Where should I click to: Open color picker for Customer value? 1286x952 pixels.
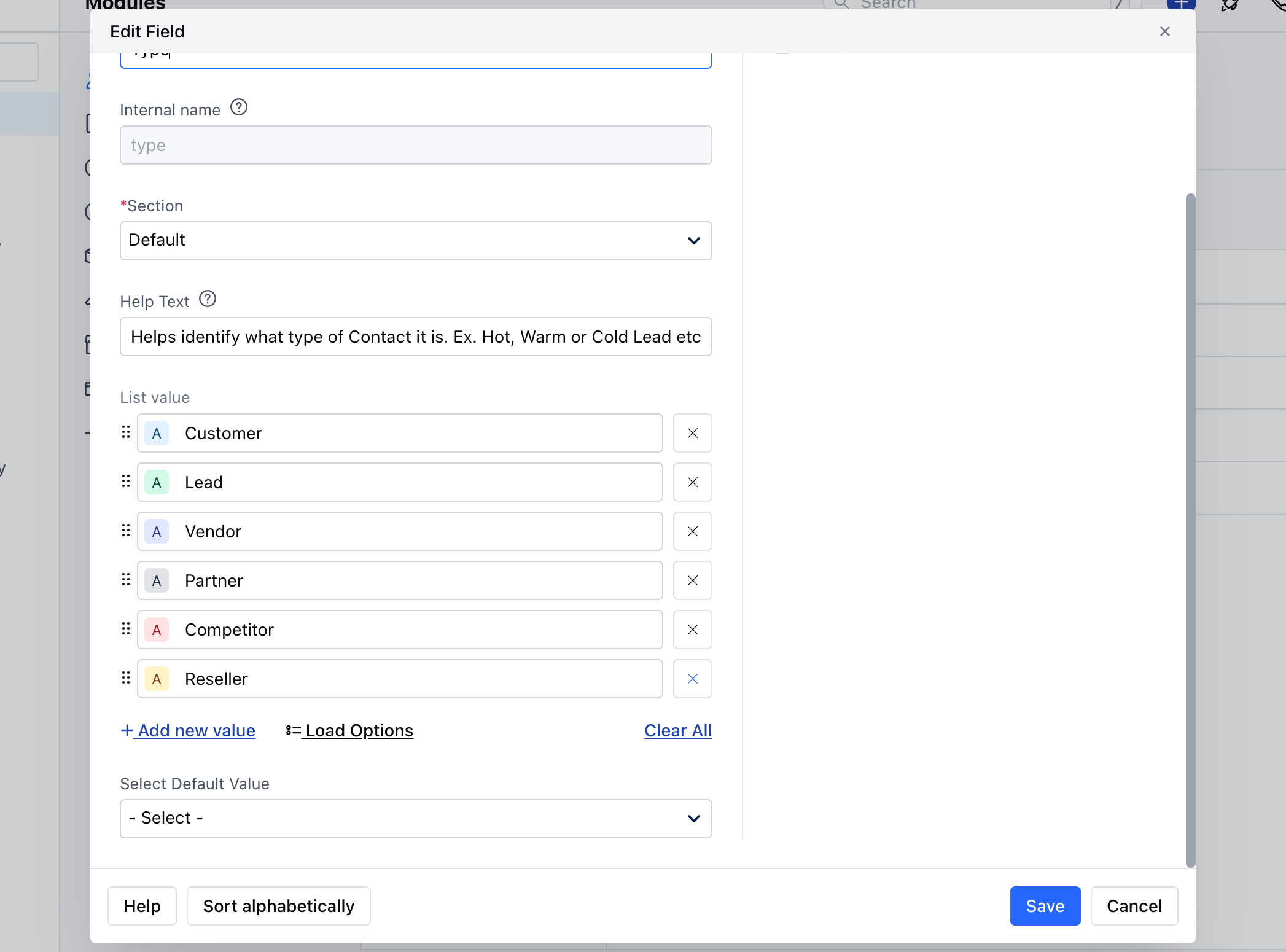point(157,434)
